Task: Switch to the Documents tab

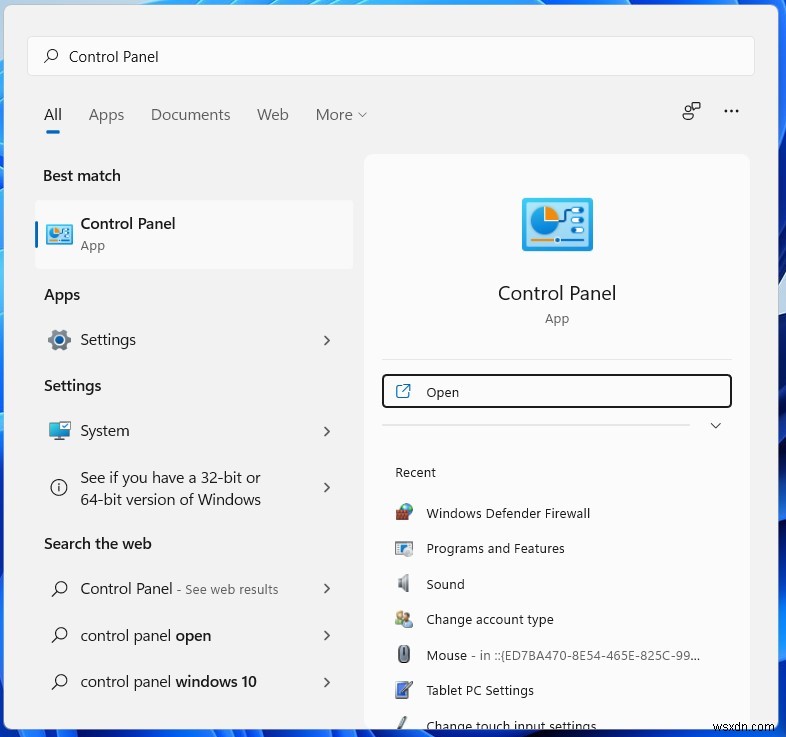Action: tap(190, 115)
